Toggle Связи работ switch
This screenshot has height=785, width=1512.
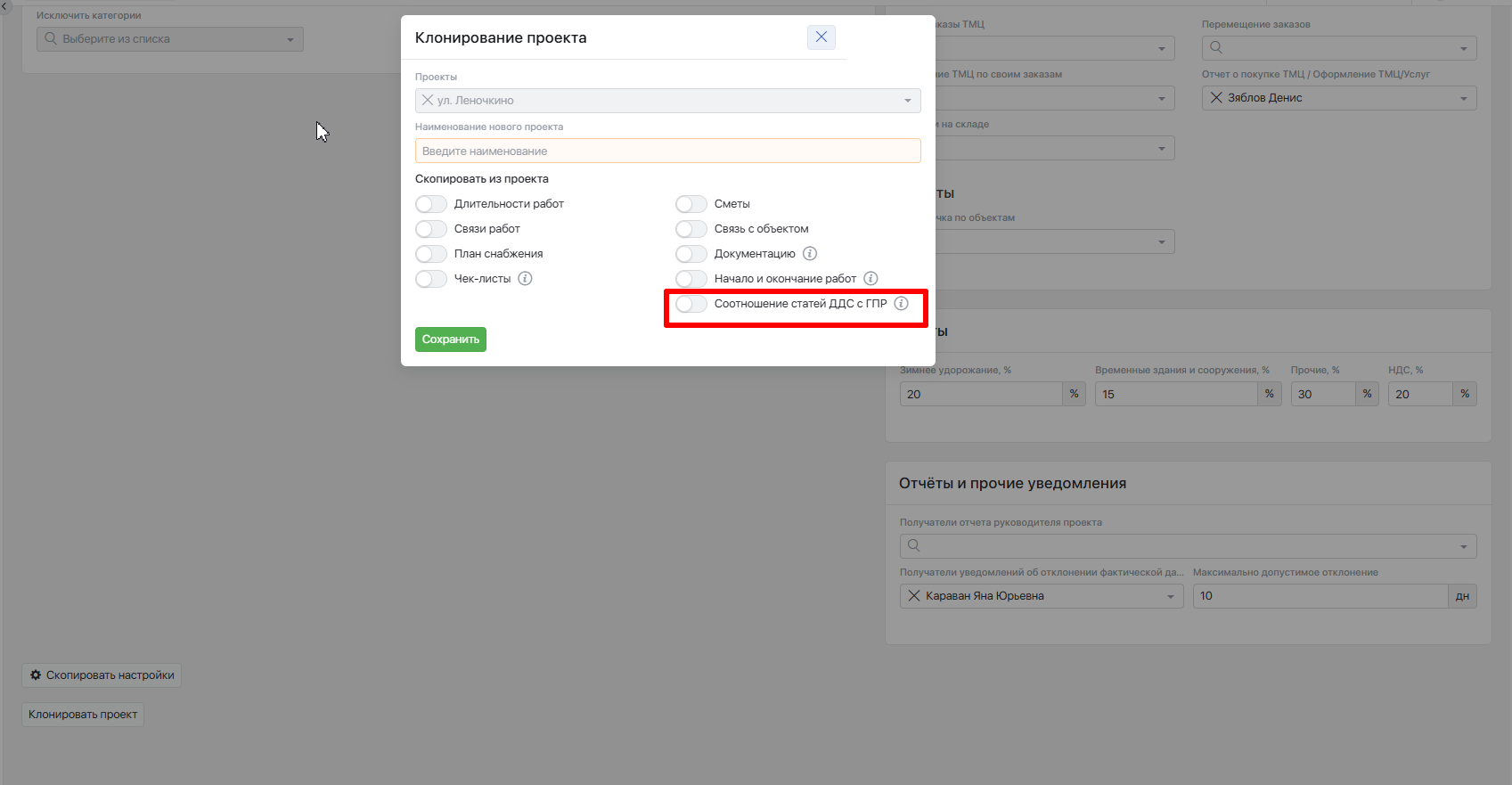pyautogui.click(x=431, y=229)
